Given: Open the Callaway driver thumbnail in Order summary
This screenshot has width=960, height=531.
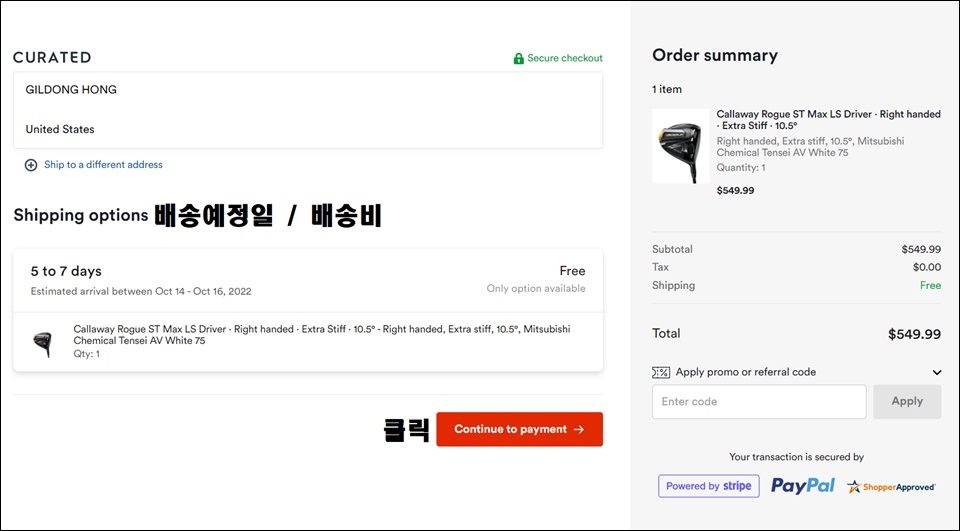Looking at the screenshot, I should (x=681, y=146).
